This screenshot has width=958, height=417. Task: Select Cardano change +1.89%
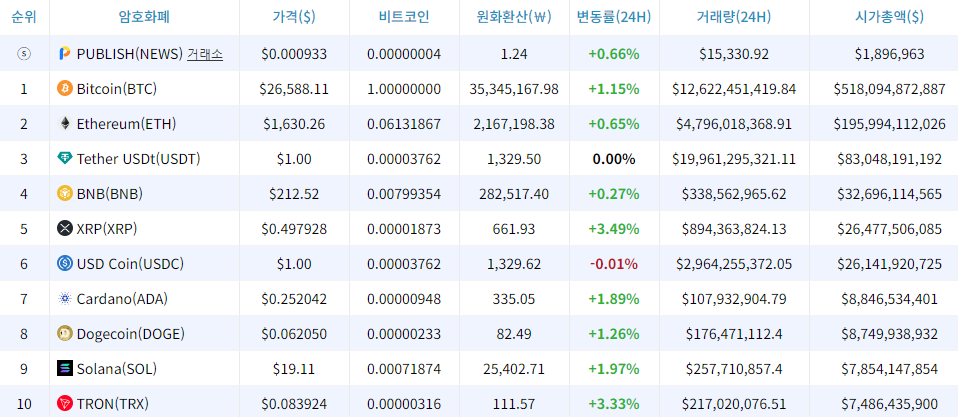tap(614, 299)
